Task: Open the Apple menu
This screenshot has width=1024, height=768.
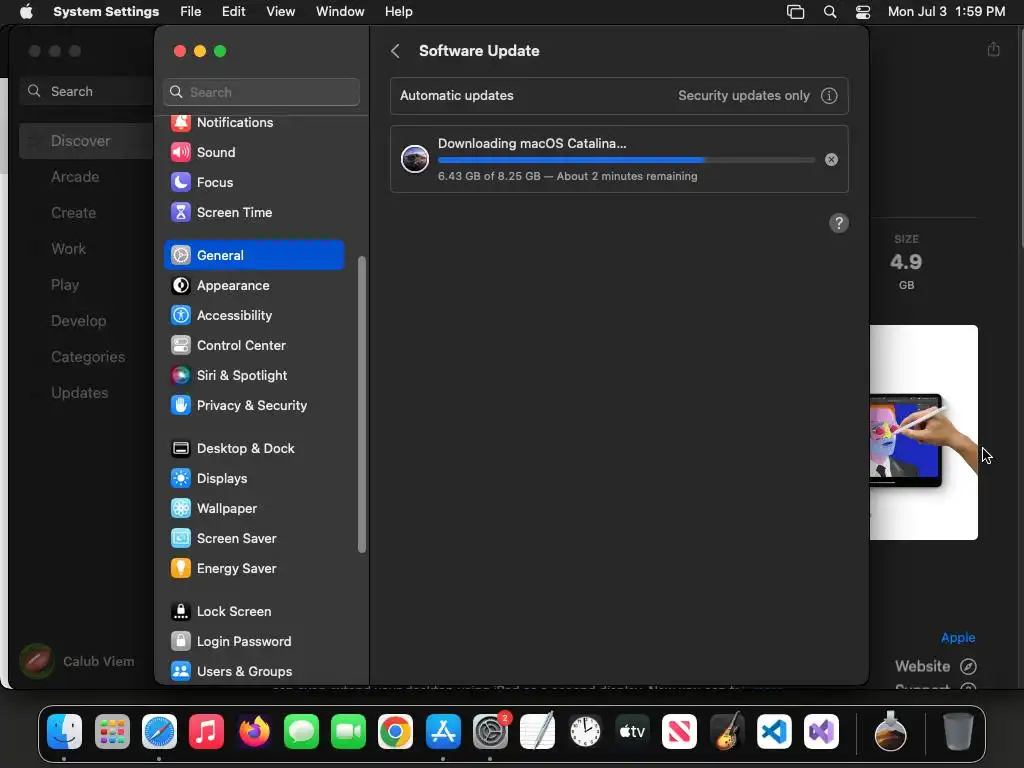Action: click(26, 12)
